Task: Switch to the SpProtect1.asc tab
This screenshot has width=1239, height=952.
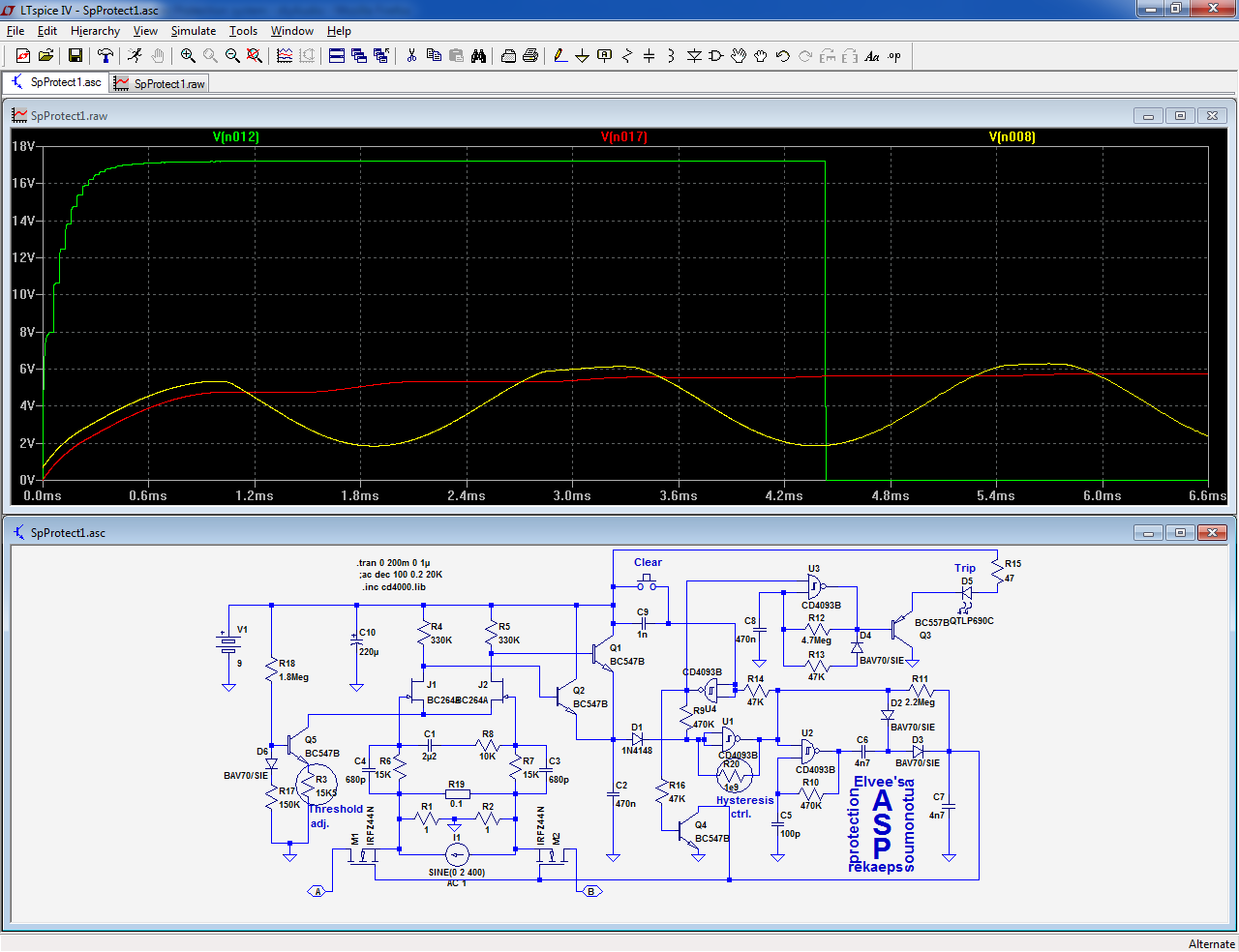Action: click(56, 82)
